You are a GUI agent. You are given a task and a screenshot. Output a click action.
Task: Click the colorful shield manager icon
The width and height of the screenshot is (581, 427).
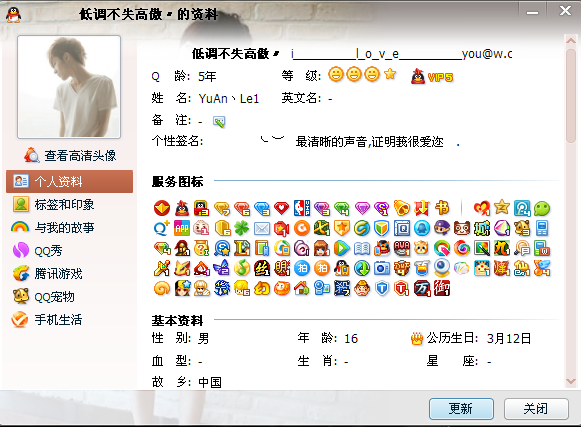coord(382,228)
